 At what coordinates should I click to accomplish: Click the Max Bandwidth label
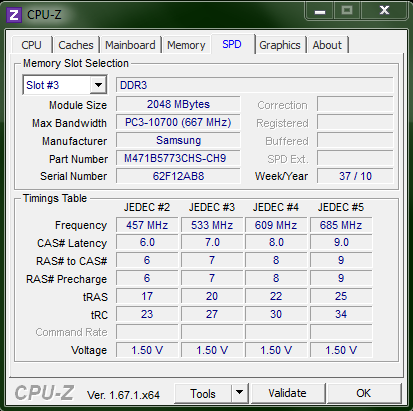coord(69,123)
